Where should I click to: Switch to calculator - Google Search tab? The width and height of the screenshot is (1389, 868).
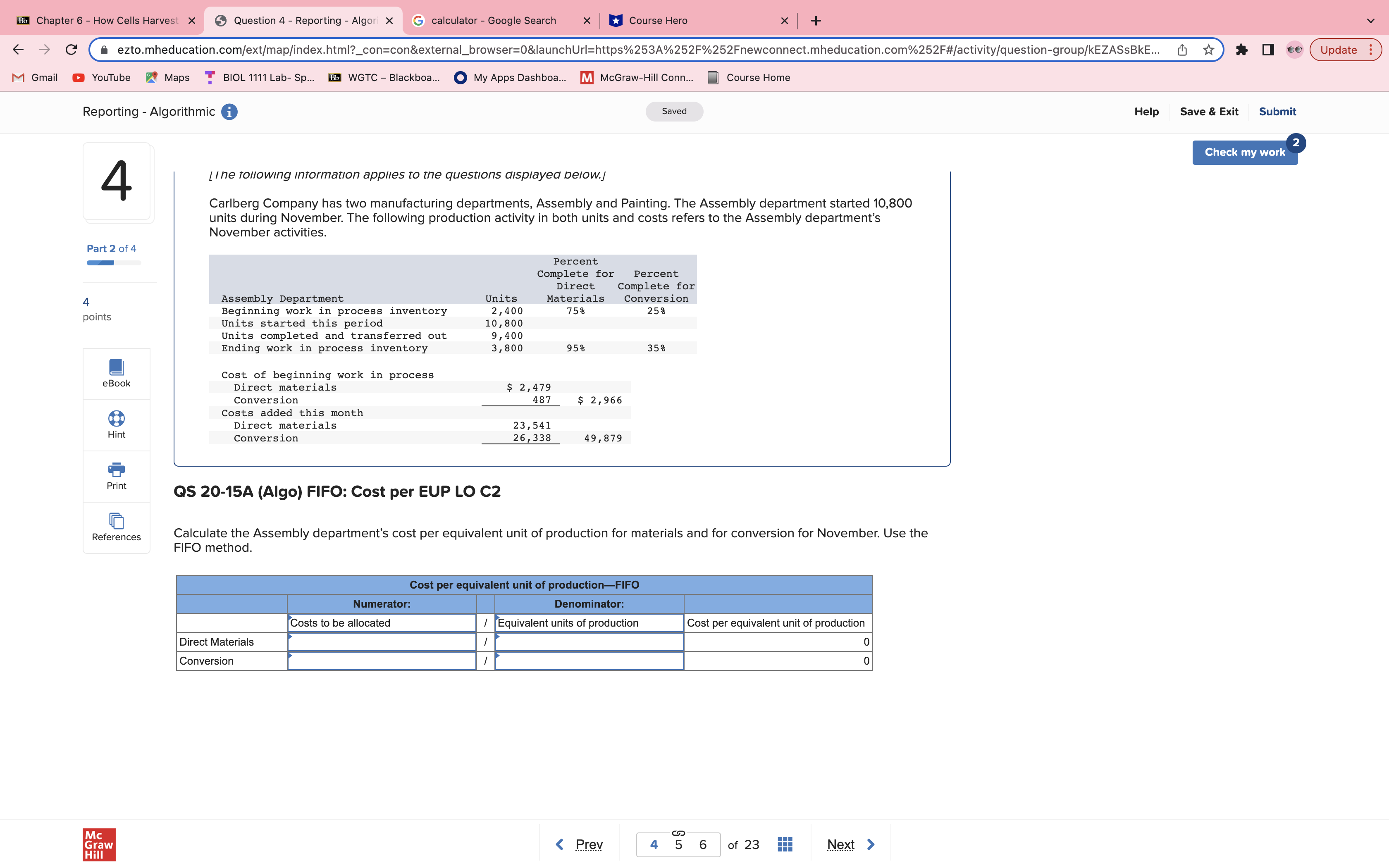coord(494,21)
